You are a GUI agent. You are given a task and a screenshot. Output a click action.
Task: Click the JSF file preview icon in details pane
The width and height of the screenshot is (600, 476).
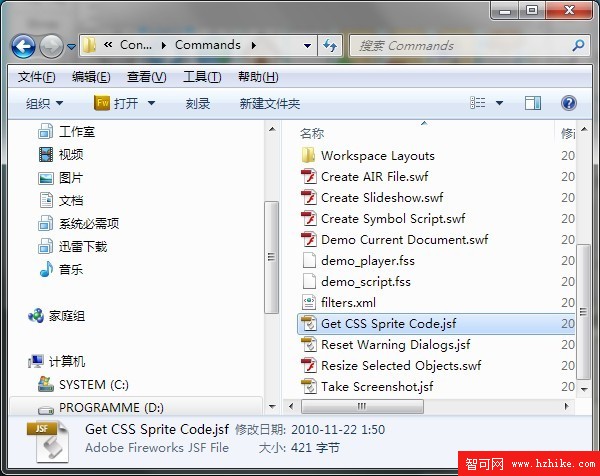(49, 442)
